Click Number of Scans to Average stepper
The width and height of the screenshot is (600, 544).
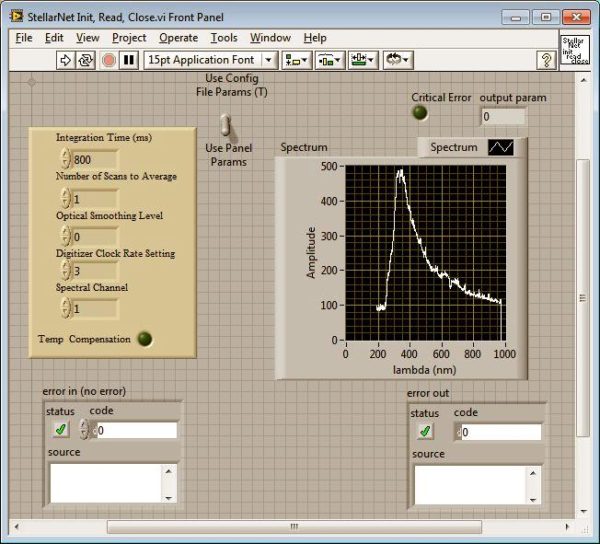pyautogui.click(x=66, y=198)
